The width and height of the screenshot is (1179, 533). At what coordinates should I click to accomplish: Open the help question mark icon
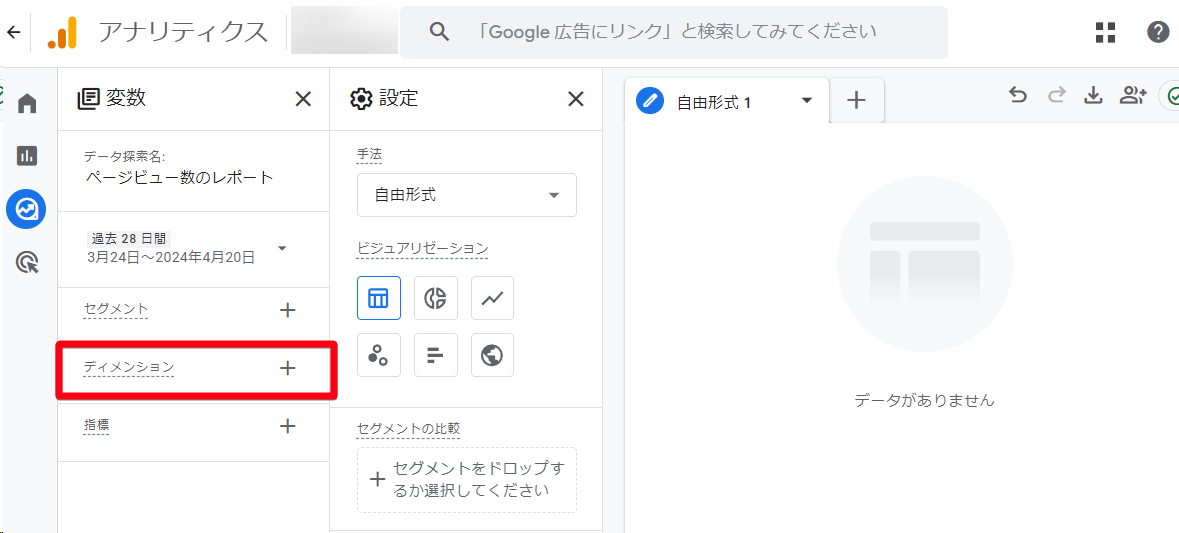1158,32
